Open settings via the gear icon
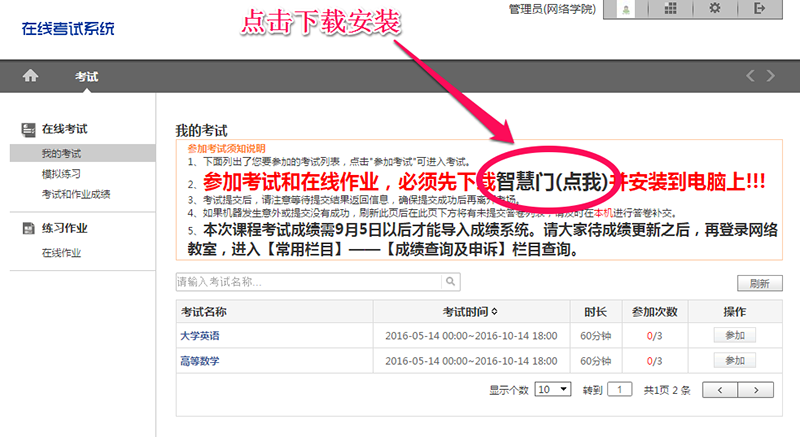 tap(714, 9)
